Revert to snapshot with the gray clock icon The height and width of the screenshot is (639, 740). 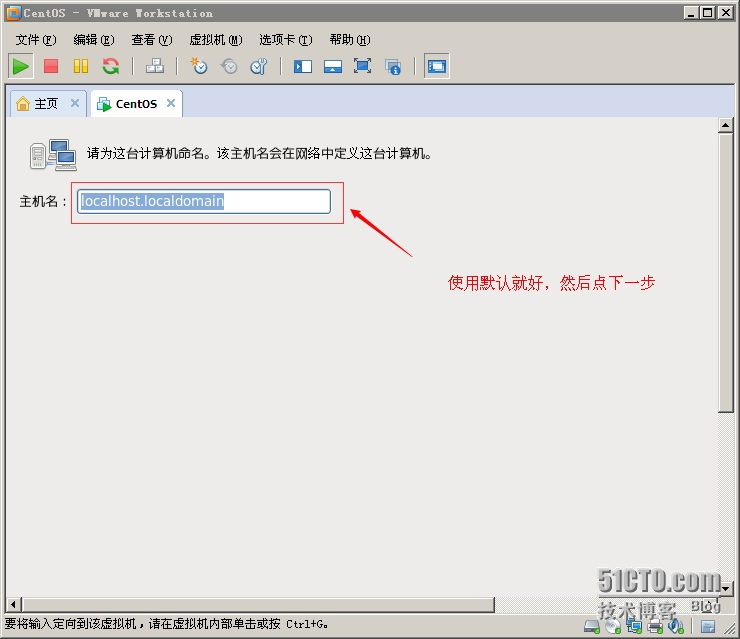coord(229,66)
